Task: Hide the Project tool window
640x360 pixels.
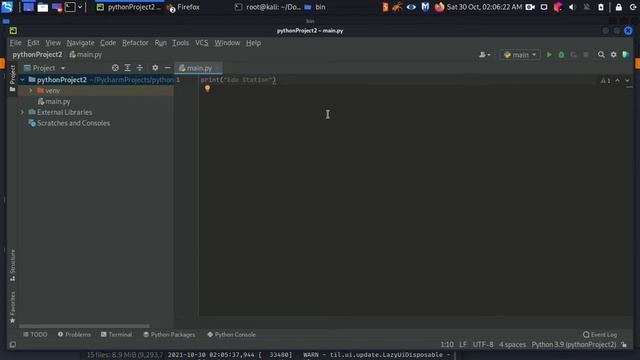Action: 167,68
